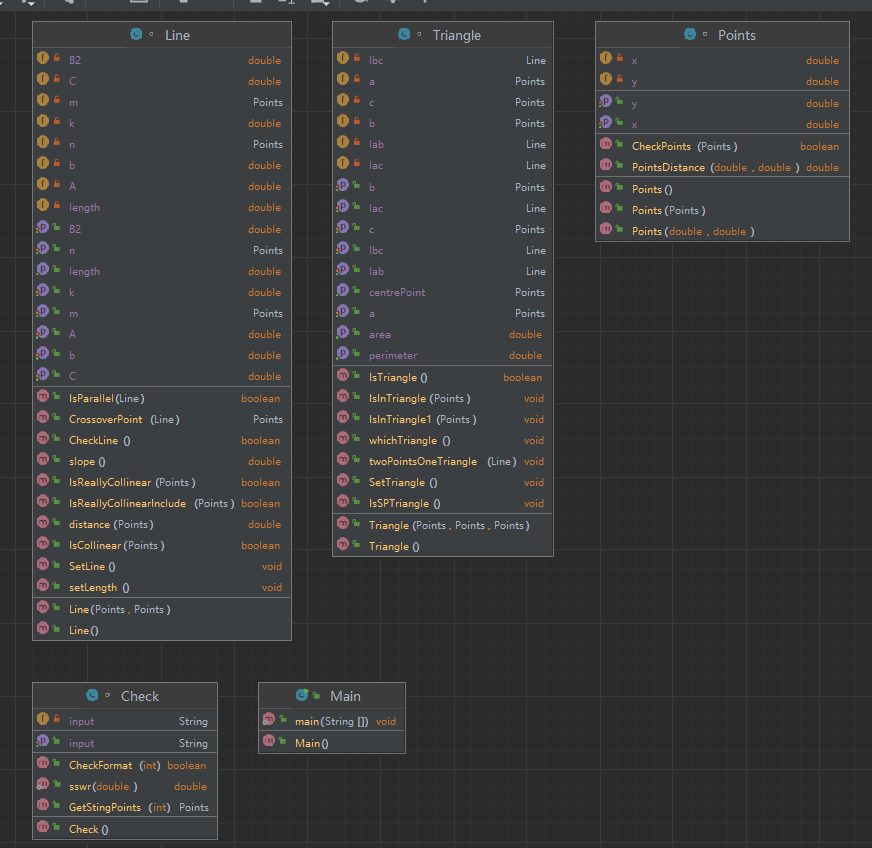Click the runnable class icon beside Main
The height and width of the screenshot is (848, 872).
pos(302,696)
